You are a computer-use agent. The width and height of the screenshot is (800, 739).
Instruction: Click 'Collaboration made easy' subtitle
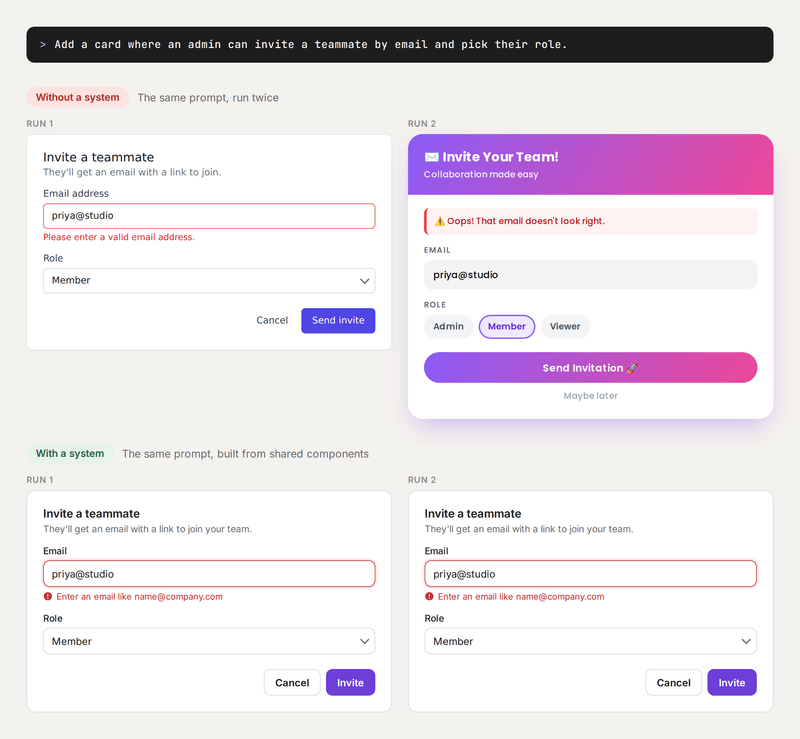tap(481, 175)
